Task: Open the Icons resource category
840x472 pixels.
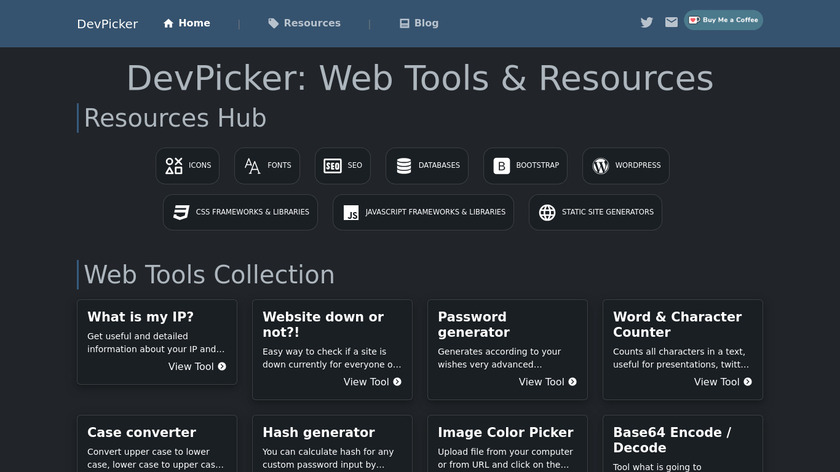Action: 187,166
